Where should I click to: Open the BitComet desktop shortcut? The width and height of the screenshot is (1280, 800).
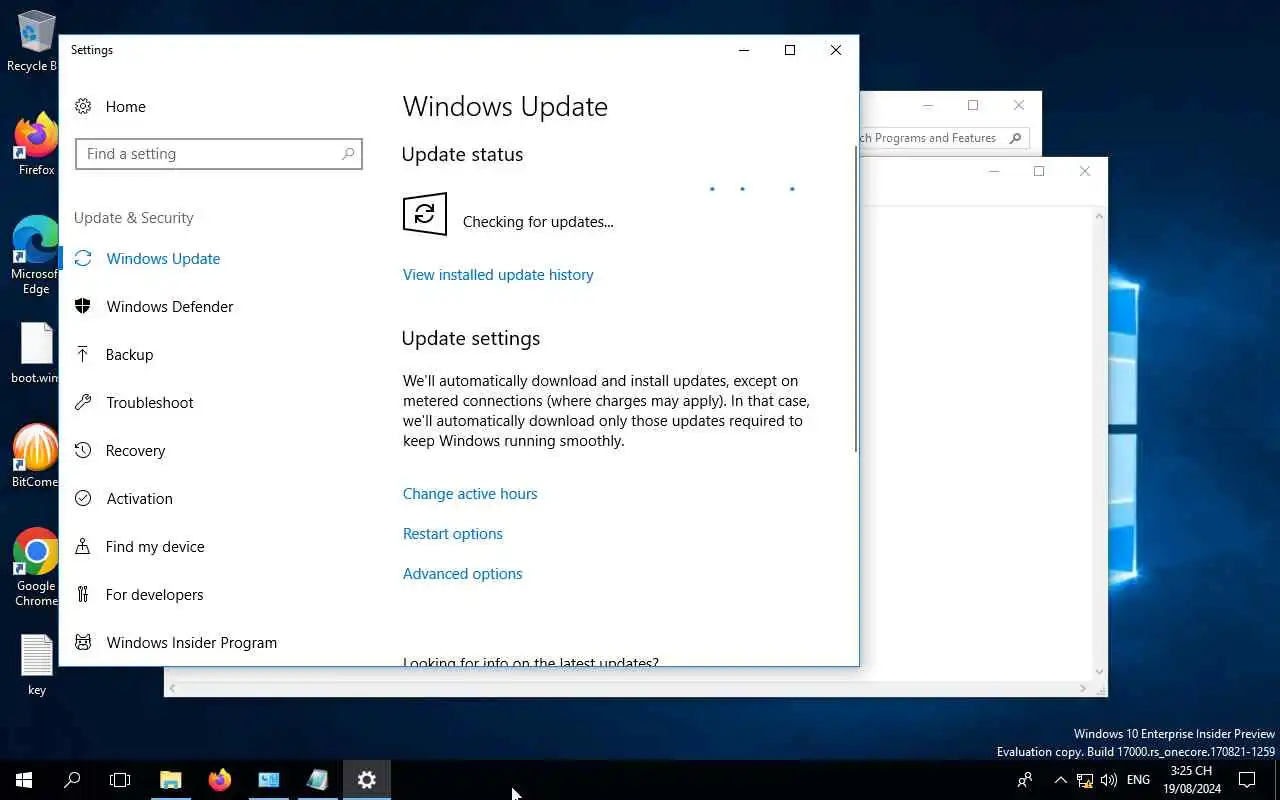point(36,457)
